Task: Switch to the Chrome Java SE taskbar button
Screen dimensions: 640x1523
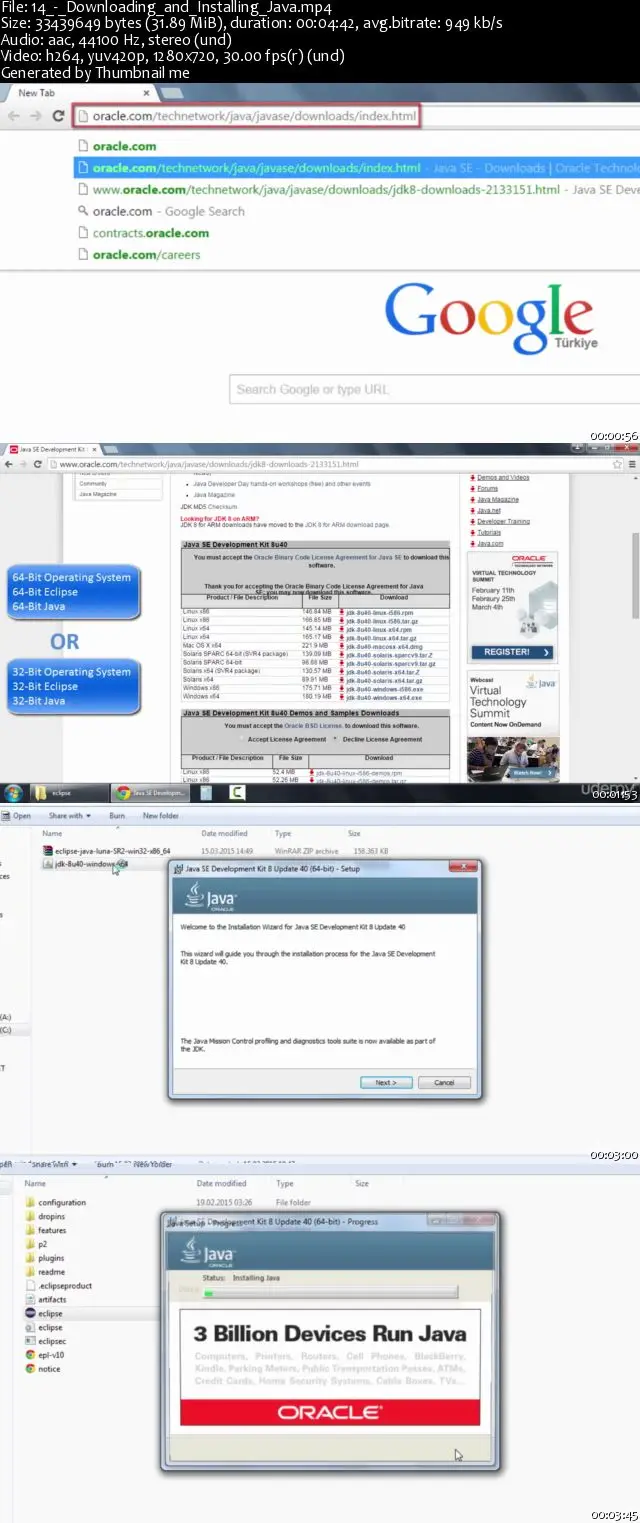Action: [149, 793]
